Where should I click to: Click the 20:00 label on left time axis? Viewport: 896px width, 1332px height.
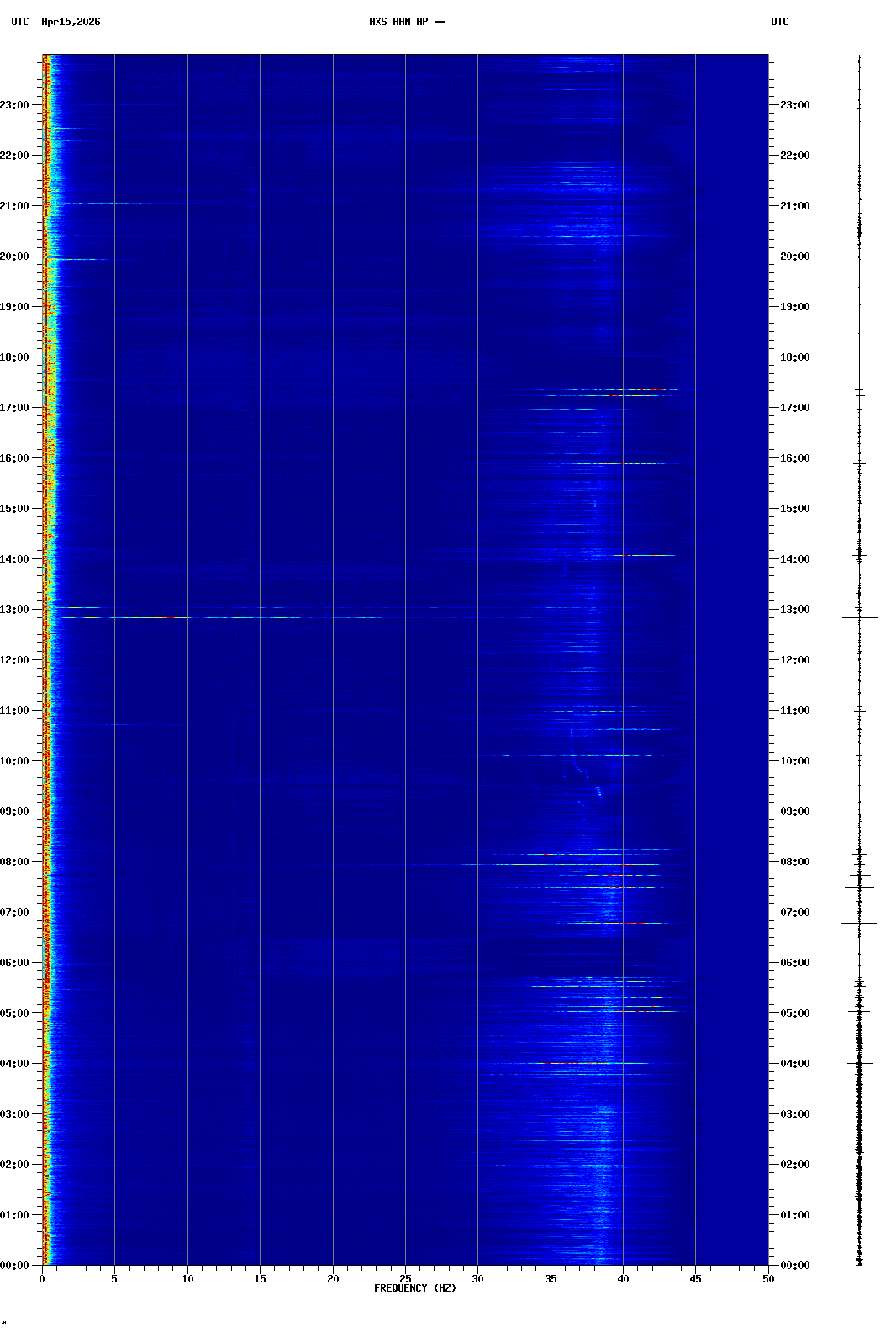14,256
